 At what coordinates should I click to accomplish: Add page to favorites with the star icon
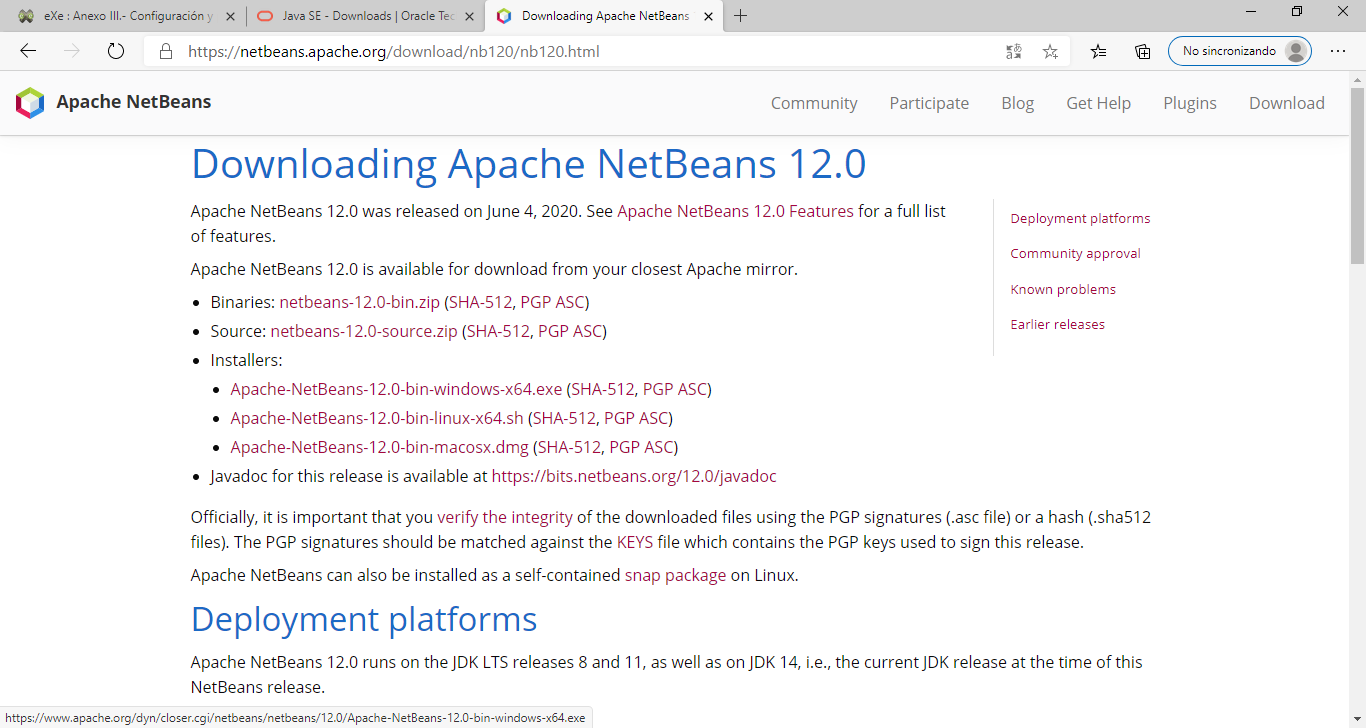(x=1050, y=51)
